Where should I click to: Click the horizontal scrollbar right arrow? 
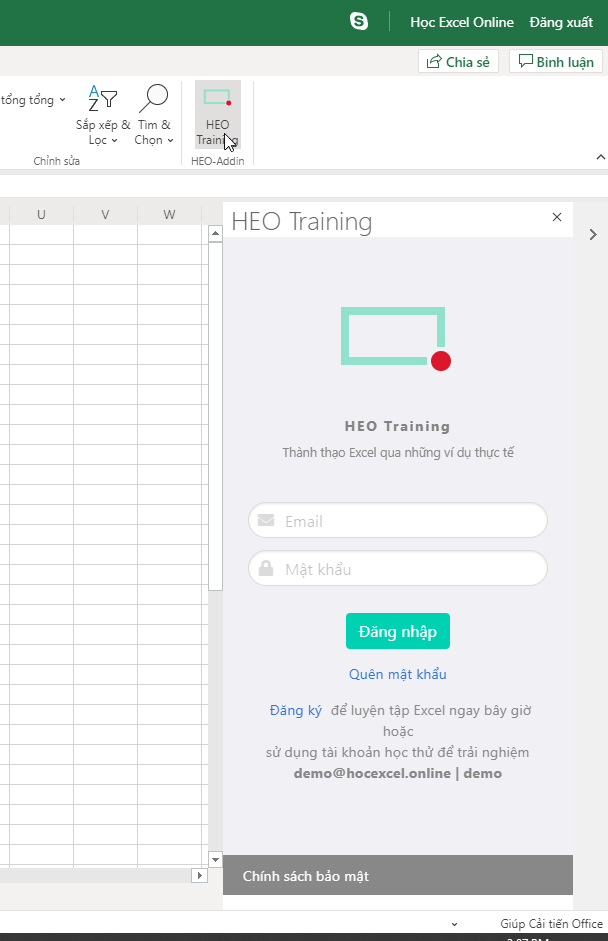pyautogui.click(x=199, y=876)
